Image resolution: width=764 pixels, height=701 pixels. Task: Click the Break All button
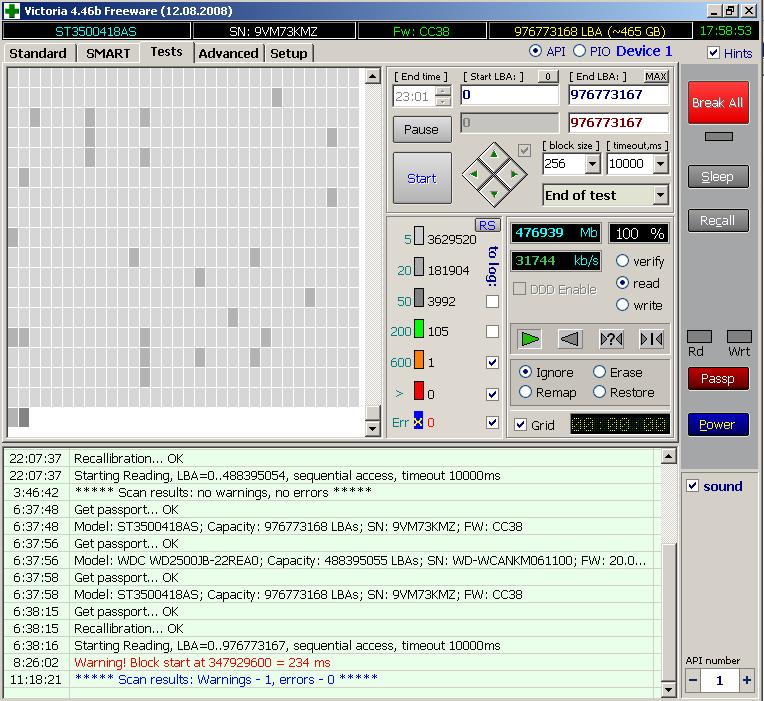point(717,103)
